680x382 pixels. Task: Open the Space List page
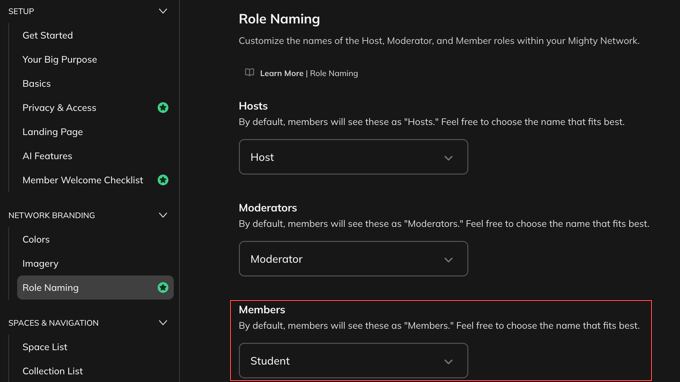(x=45, y=347)
